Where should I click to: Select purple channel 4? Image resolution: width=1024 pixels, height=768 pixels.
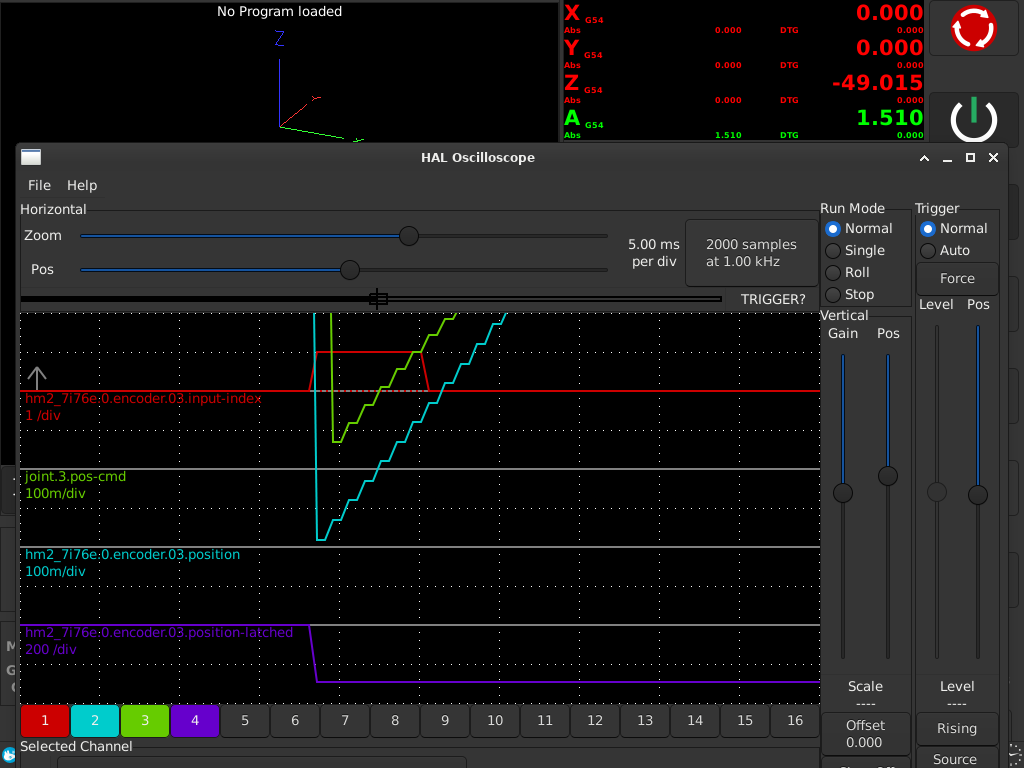[x=195, y=720]
